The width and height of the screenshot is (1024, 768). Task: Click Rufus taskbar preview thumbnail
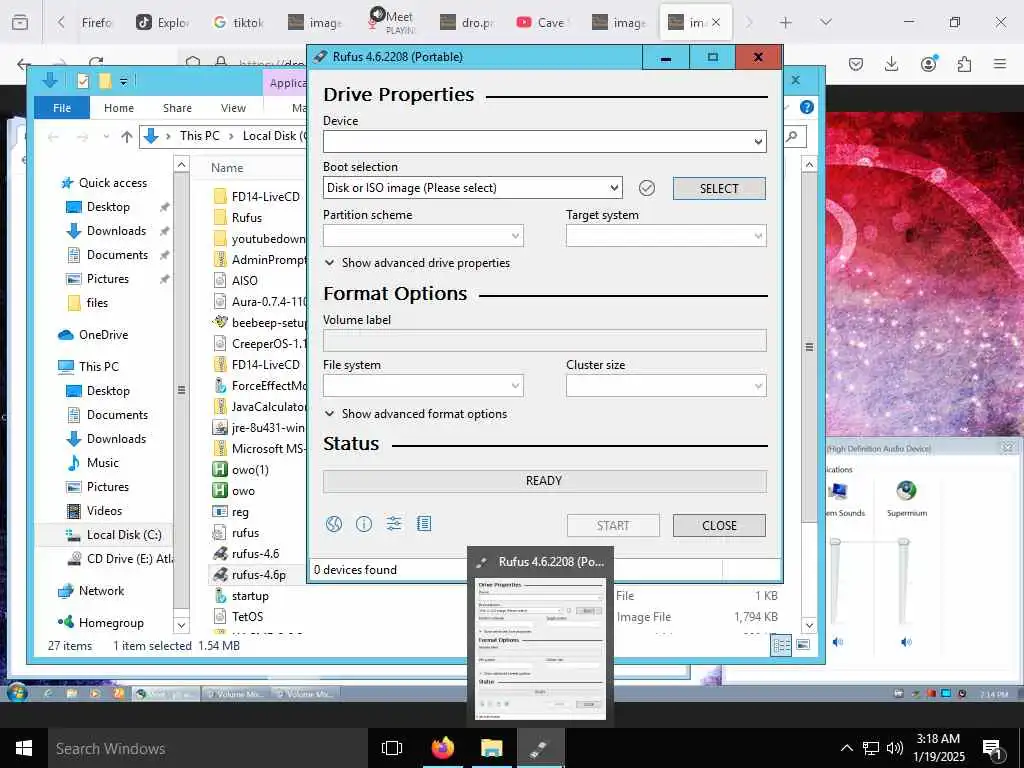(541, 648)
